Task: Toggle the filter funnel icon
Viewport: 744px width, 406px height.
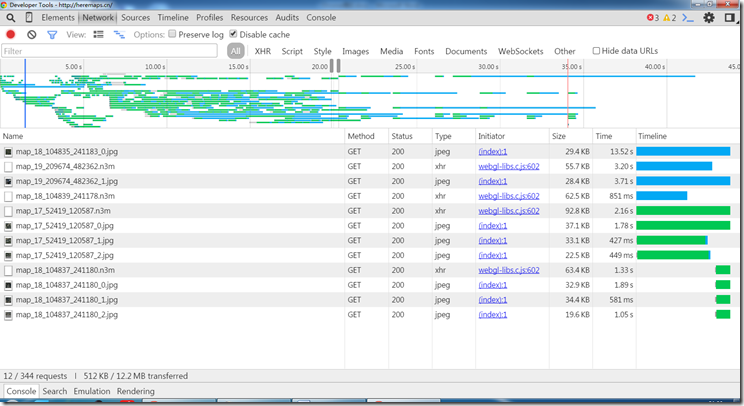Action: point(52,35)
